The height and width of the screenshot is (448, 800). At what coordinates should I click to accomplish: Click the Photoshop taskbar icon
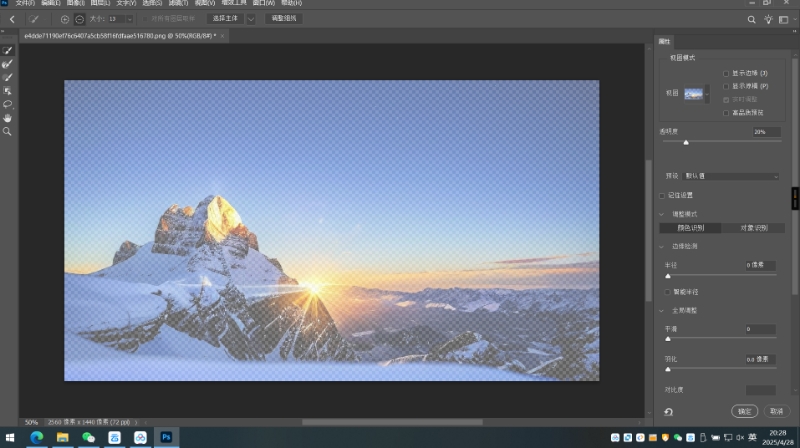pos(166,437)
